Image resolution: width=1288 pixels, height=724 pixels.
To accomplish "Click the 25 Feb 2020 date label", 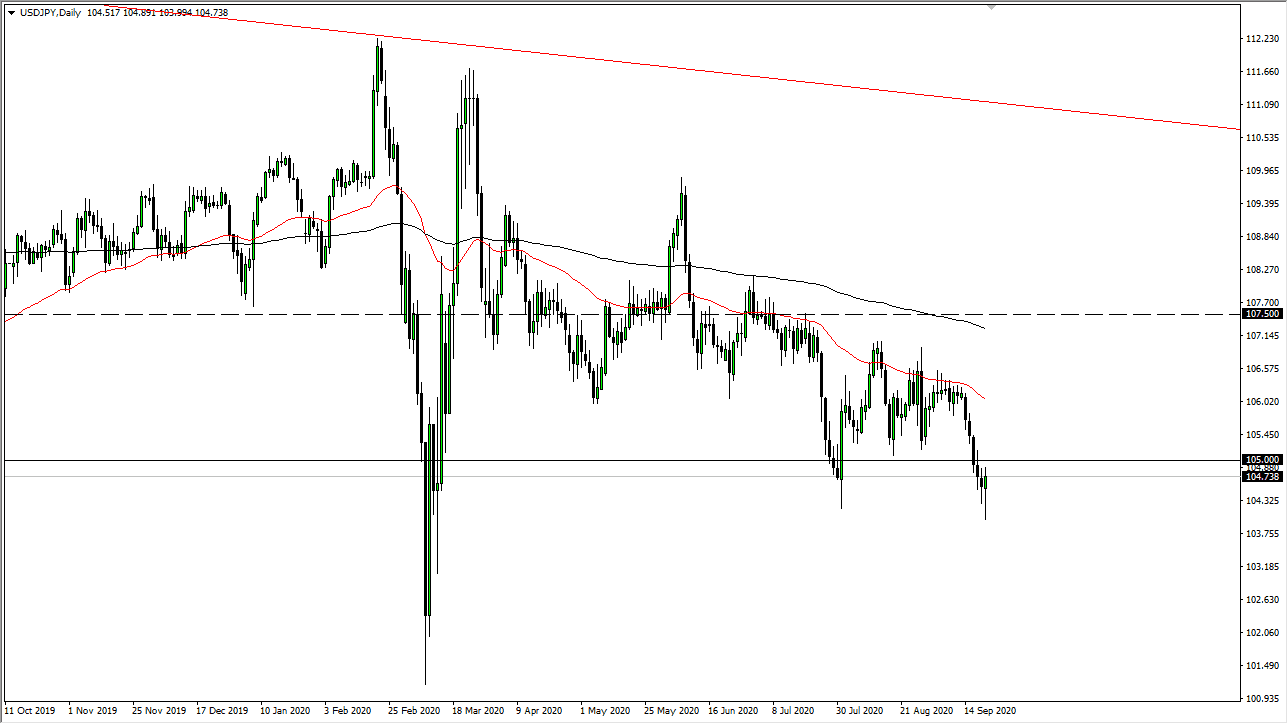I will coord(416,710).
